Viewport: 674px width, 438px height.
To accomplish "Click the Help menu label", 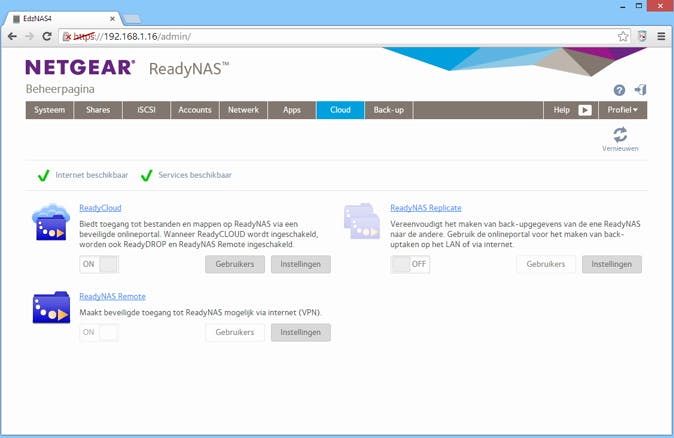I will pos(561,110).
